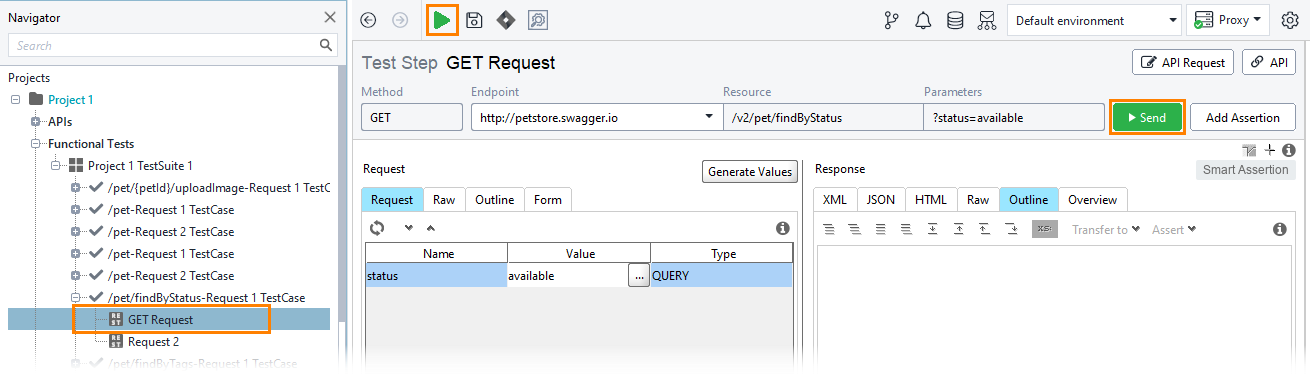Switch to XML response tab

pyautogui.click(x=834, y=200)
